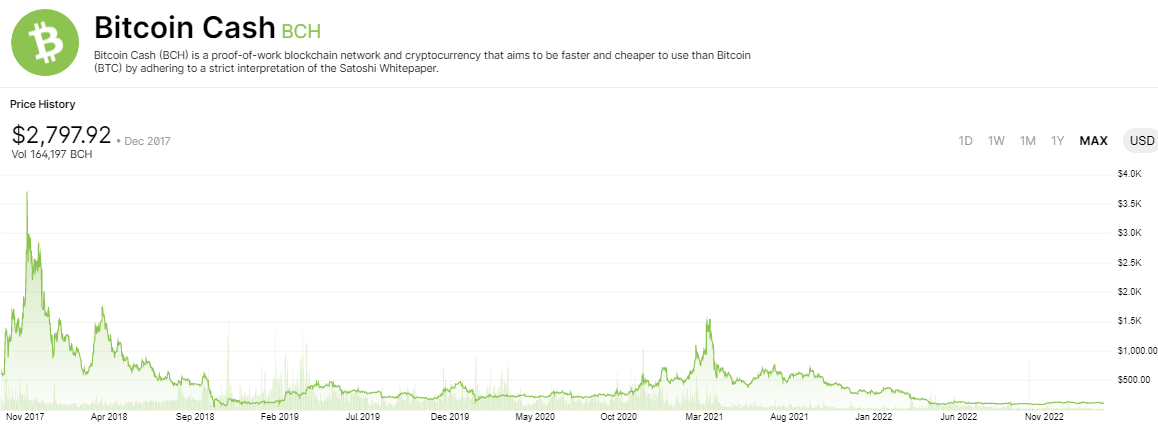Toggle the USD currency button
Viewport: 1158px width, 433px height.
pyautogui.click(x=1142, y=141)
